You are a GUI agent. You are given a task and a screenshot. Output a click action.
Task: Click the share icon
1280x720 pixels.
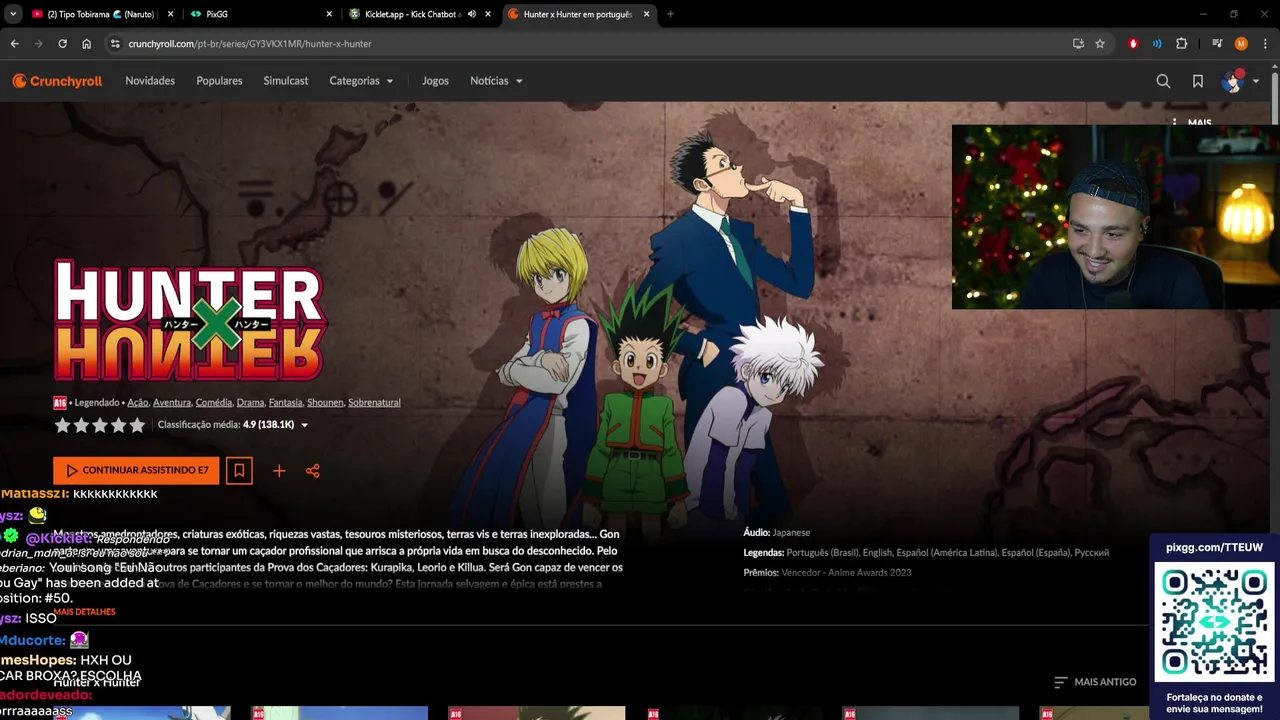[x=313, y=471]
